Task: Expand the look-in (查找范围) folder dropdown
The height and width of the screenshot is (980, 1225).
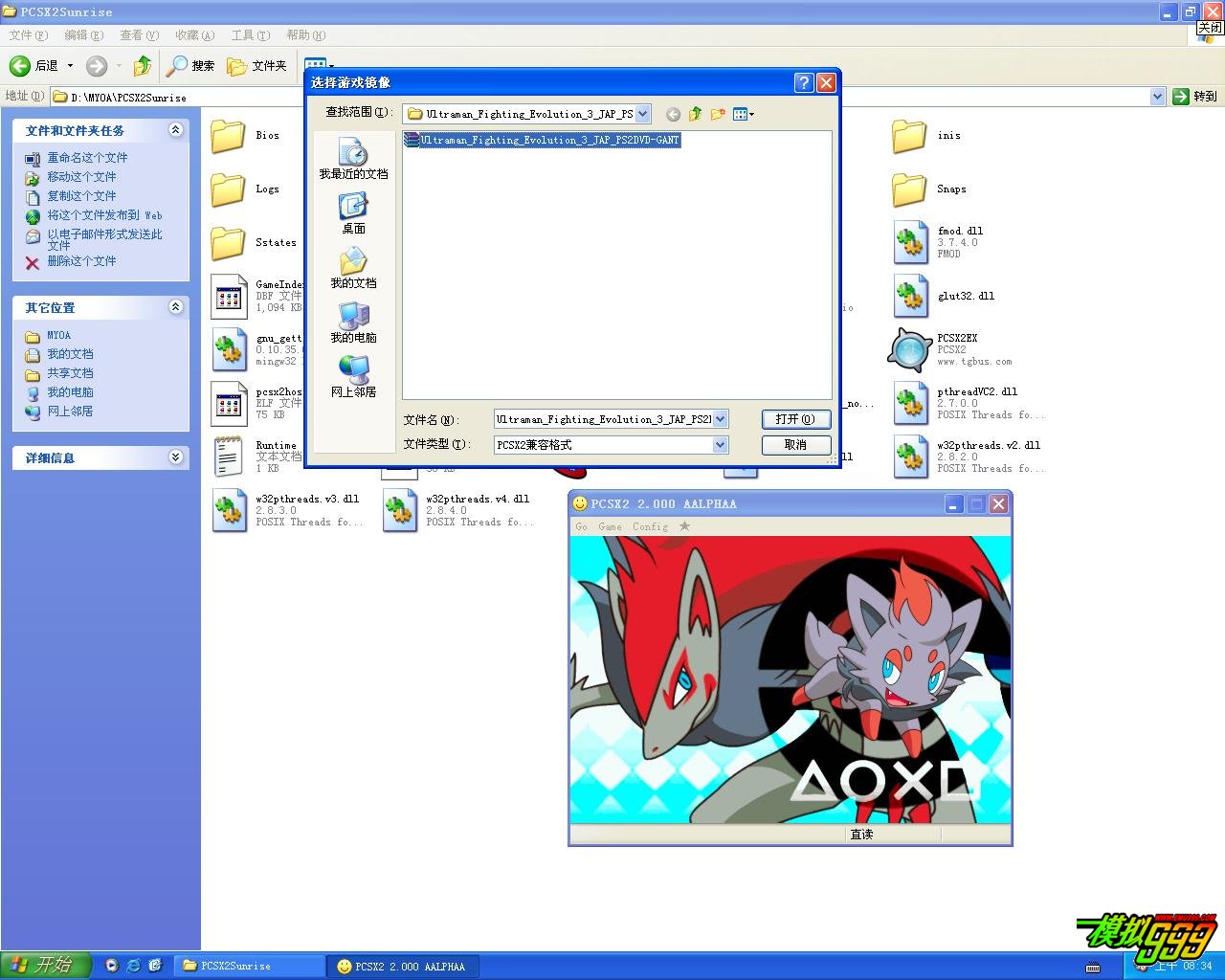Action: pyautogui.click(x=643, y=114)
